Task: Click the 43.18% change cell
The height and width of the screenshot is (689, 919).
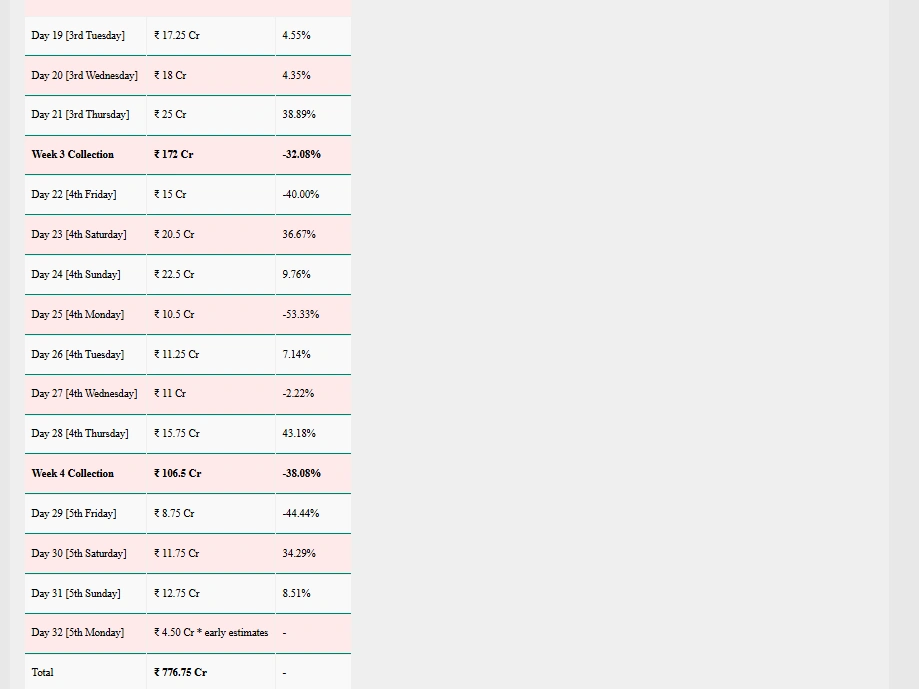Action: coord(298,434)
